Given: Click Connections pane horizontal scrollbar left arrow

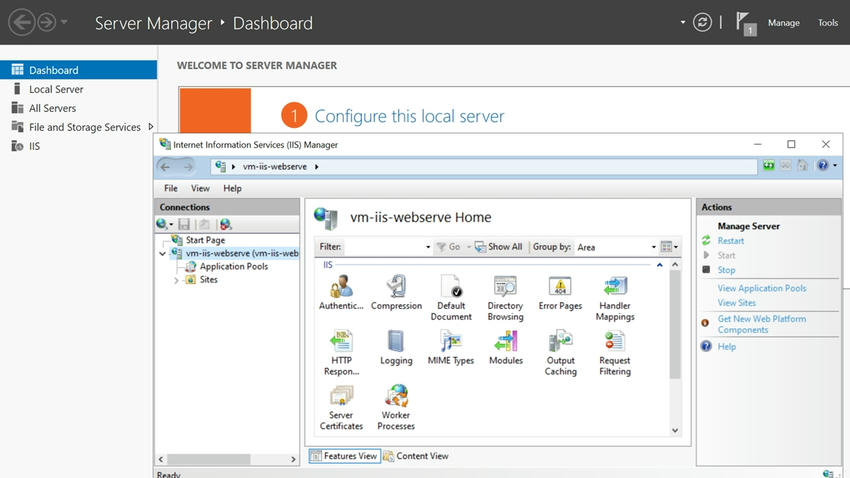Looking at the screenshot, I should [x=160, y=459].
